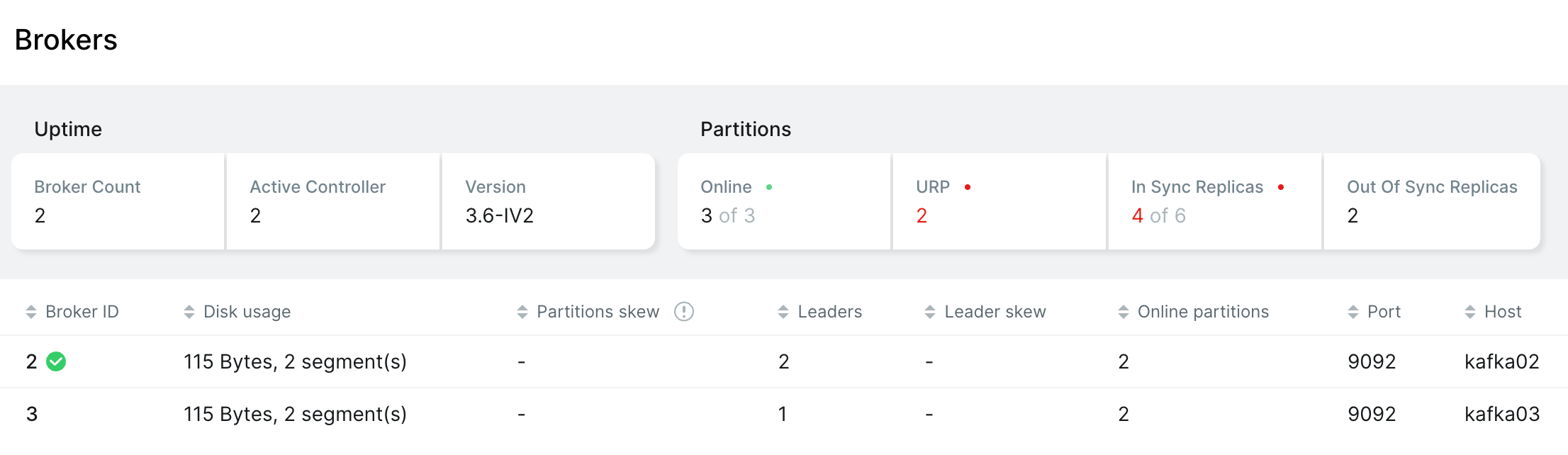Click the Port column sort arrows

click(1353, 312)
